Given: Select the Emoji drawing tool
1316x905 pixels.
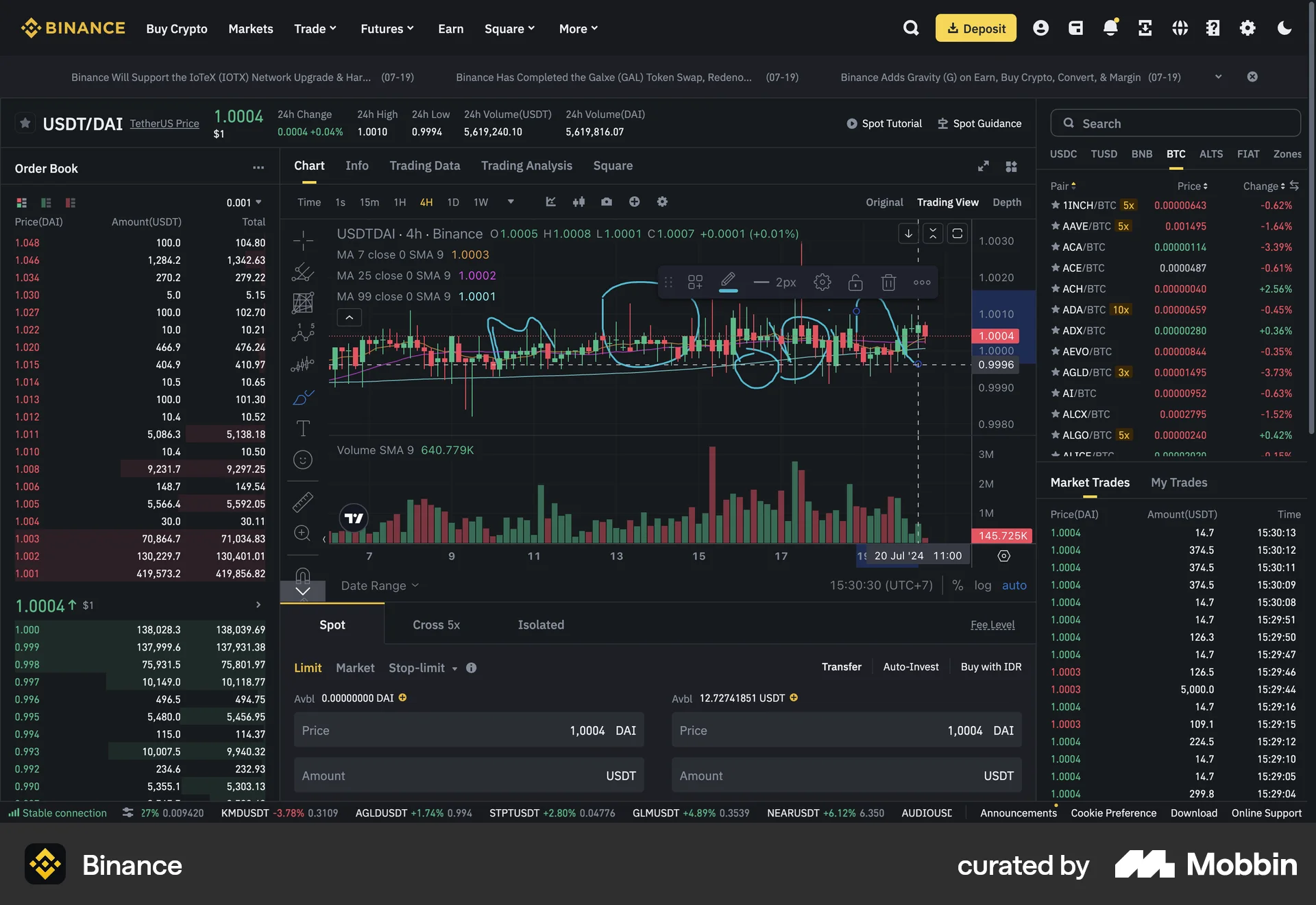Looking at the screenshot, I should [x=302, y=459].
